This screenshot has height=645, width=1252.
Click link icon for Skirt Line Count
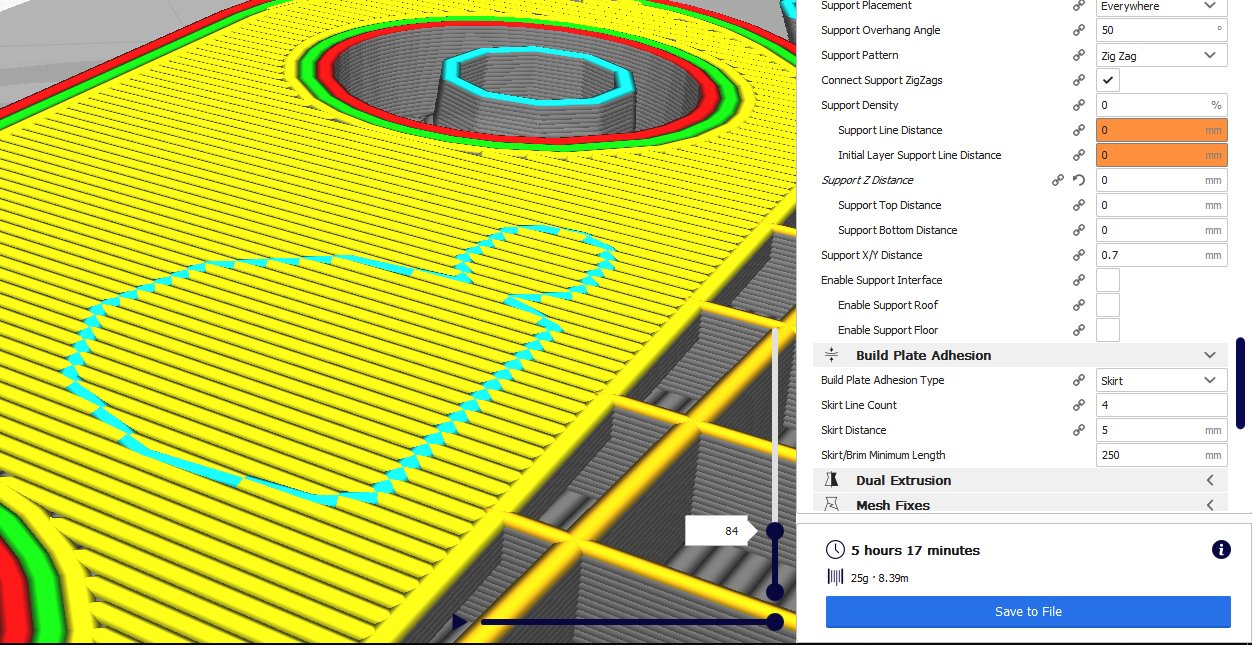pos(1079,405)
